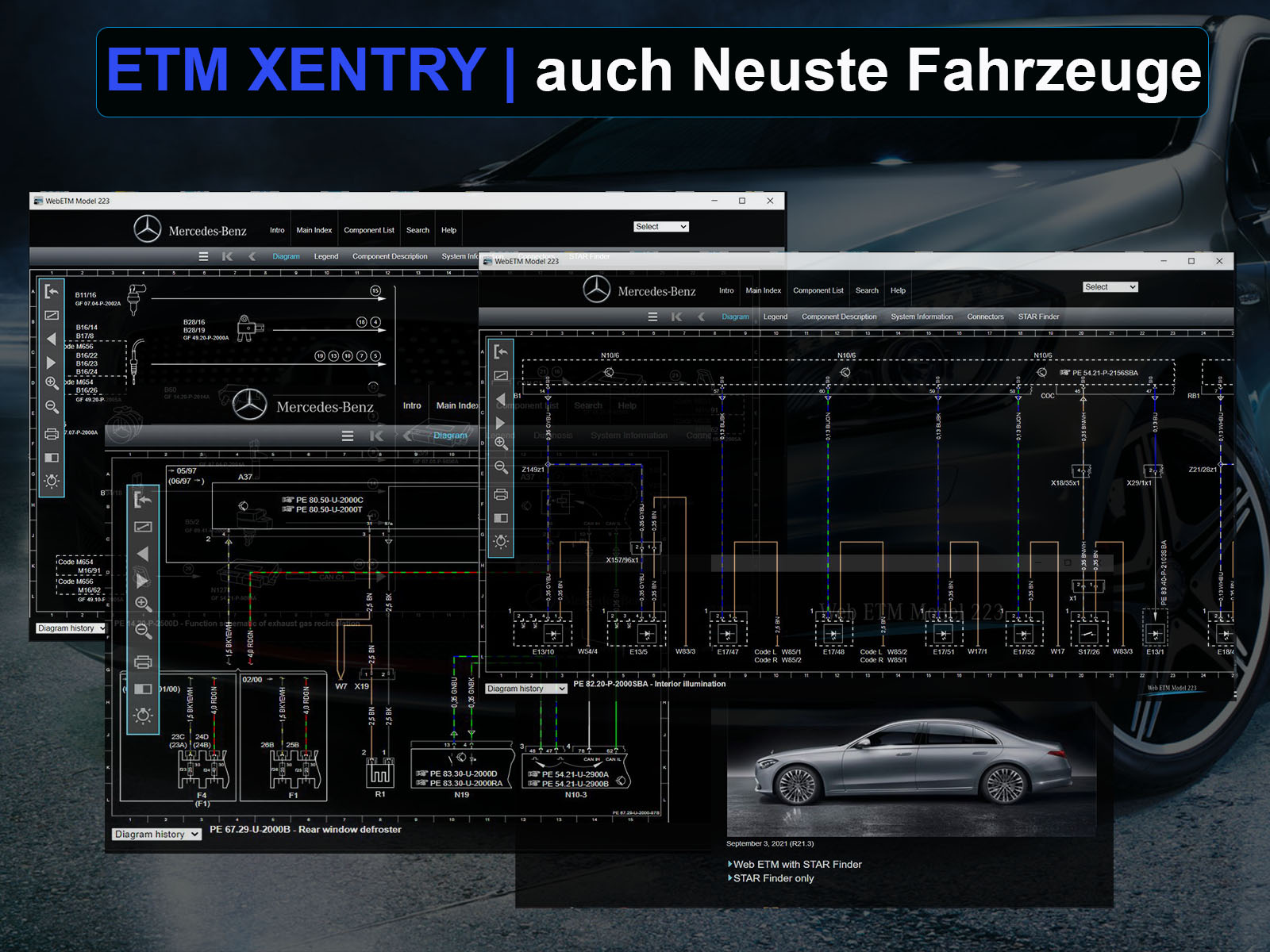1270x952 pixels.
Task: Toggle contrast mode in center overlay toolbar
Action: 143,689
